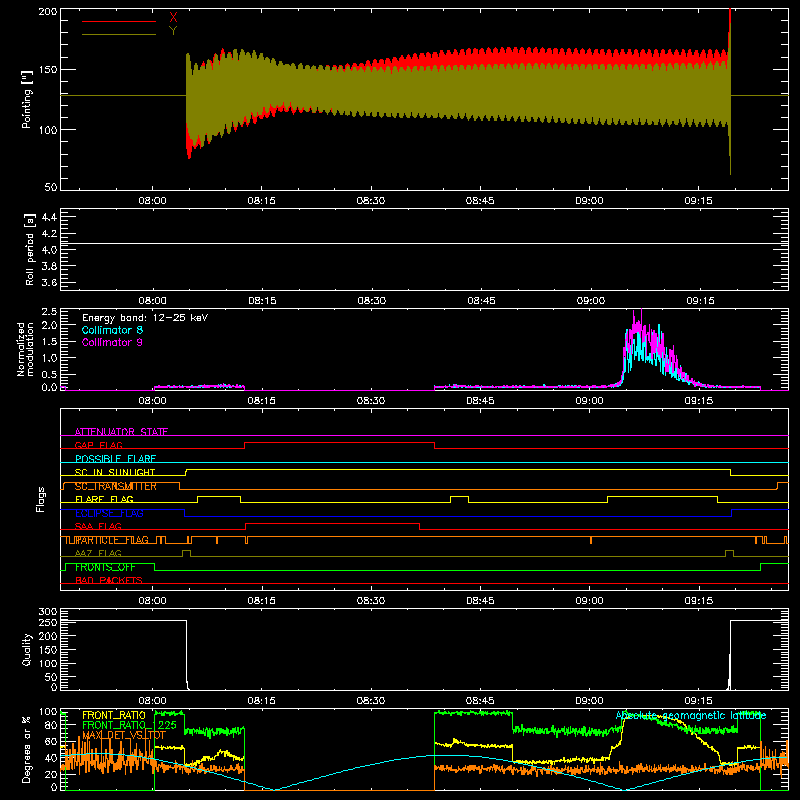Click the 200 tick on Pointing axis
The width and height of the screenshot is (800, 800).
coord(48,12)
